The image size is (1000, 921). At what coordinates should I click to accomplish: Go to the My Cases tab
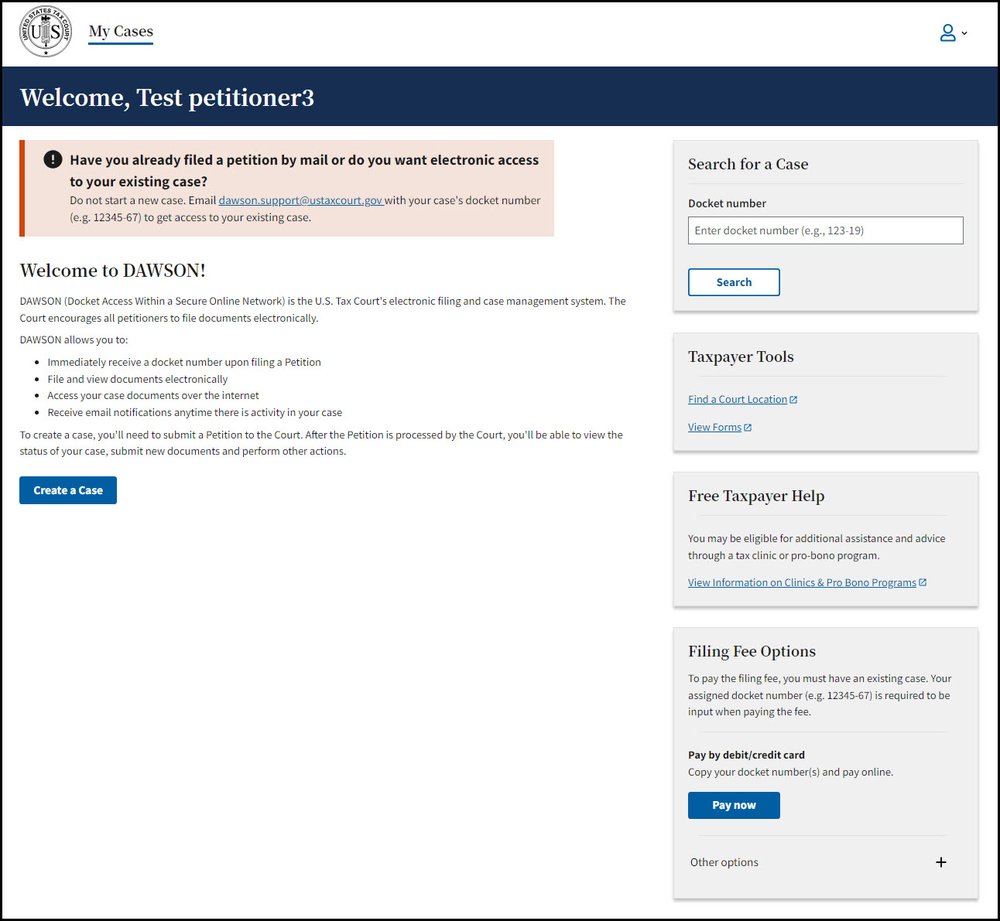coord(121,32)
